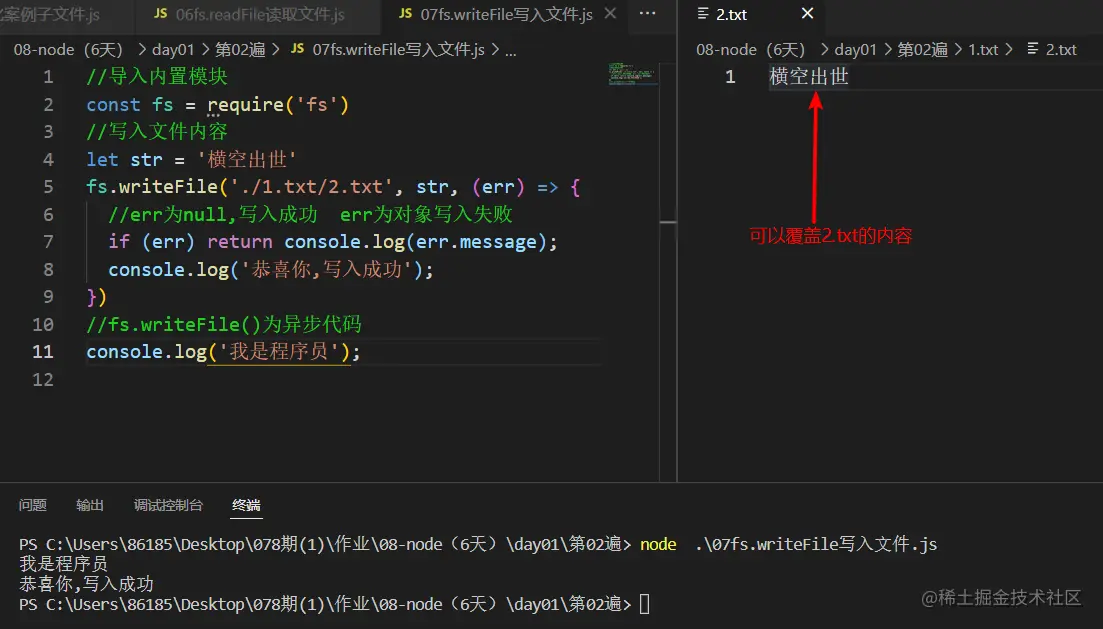Click line number 12 in the gutter
Screen dimensions: 1103x629
[42, 379]
